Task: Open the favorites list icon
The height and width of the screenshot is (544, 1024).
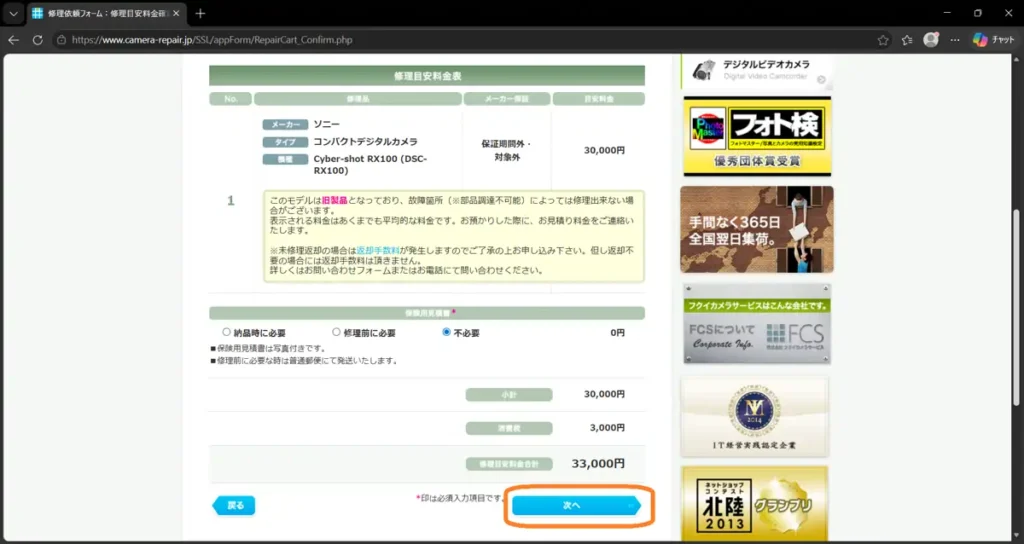Action: [907, 40]
